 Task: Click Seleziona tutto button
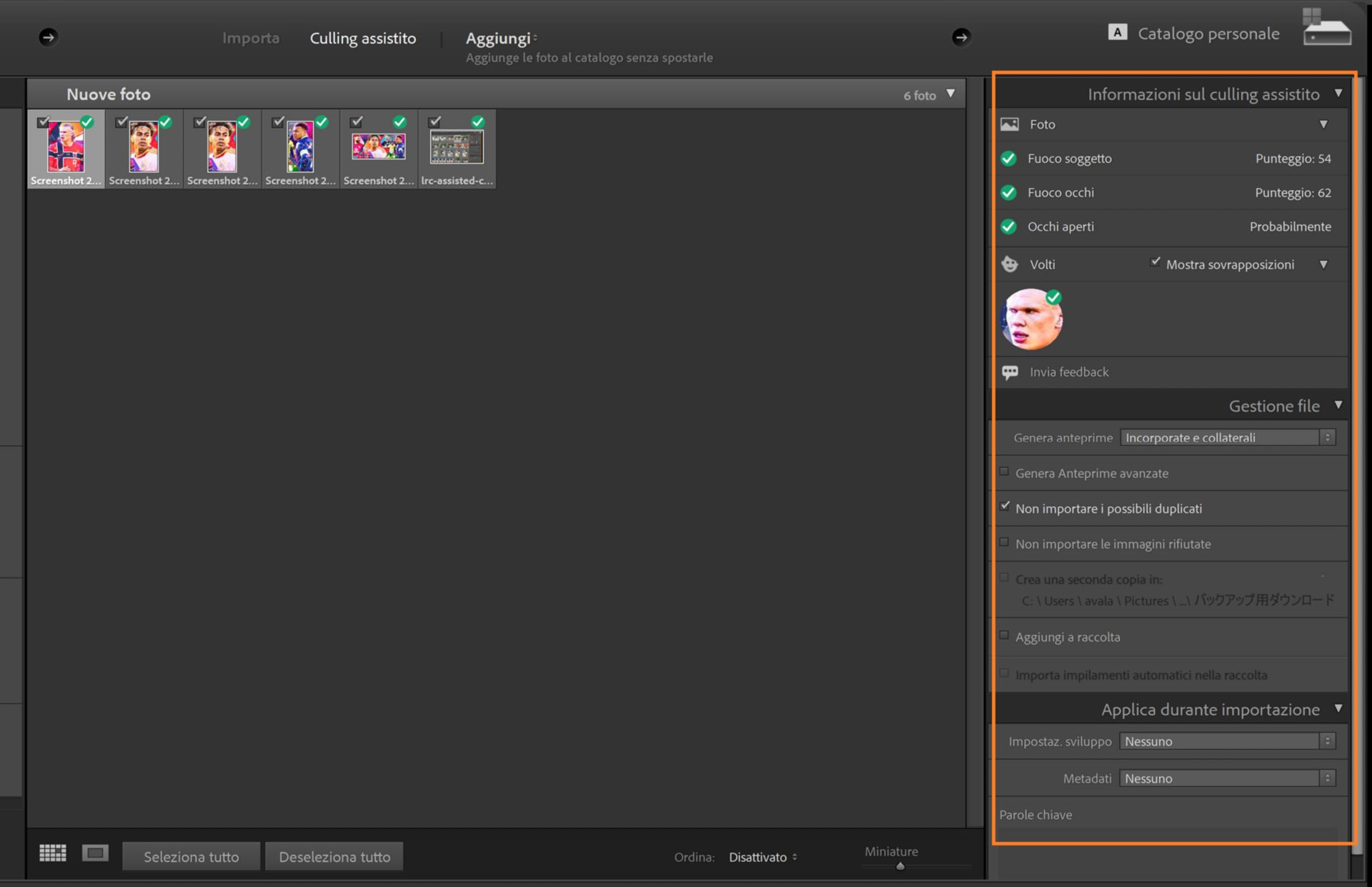[192, 856]
